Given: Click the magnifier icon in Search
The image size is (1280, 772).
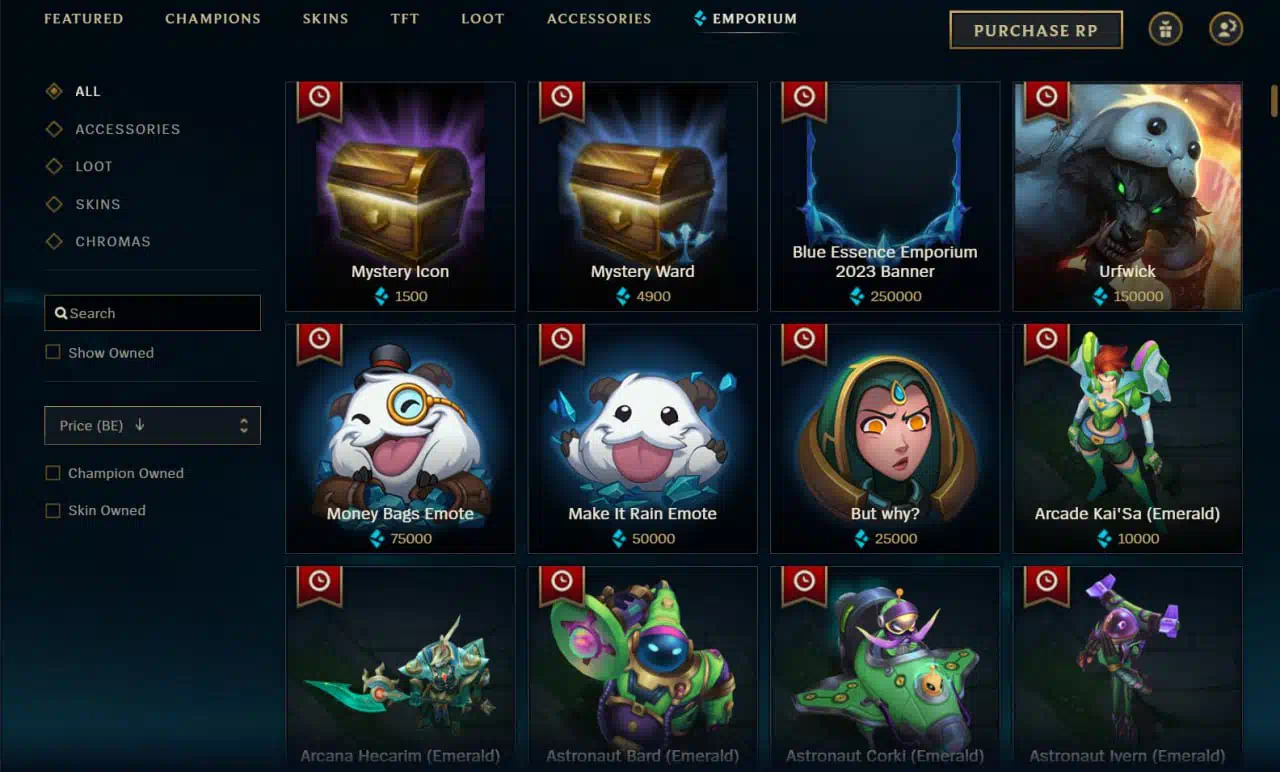Looking at the screenshot, I should point(61,313).
